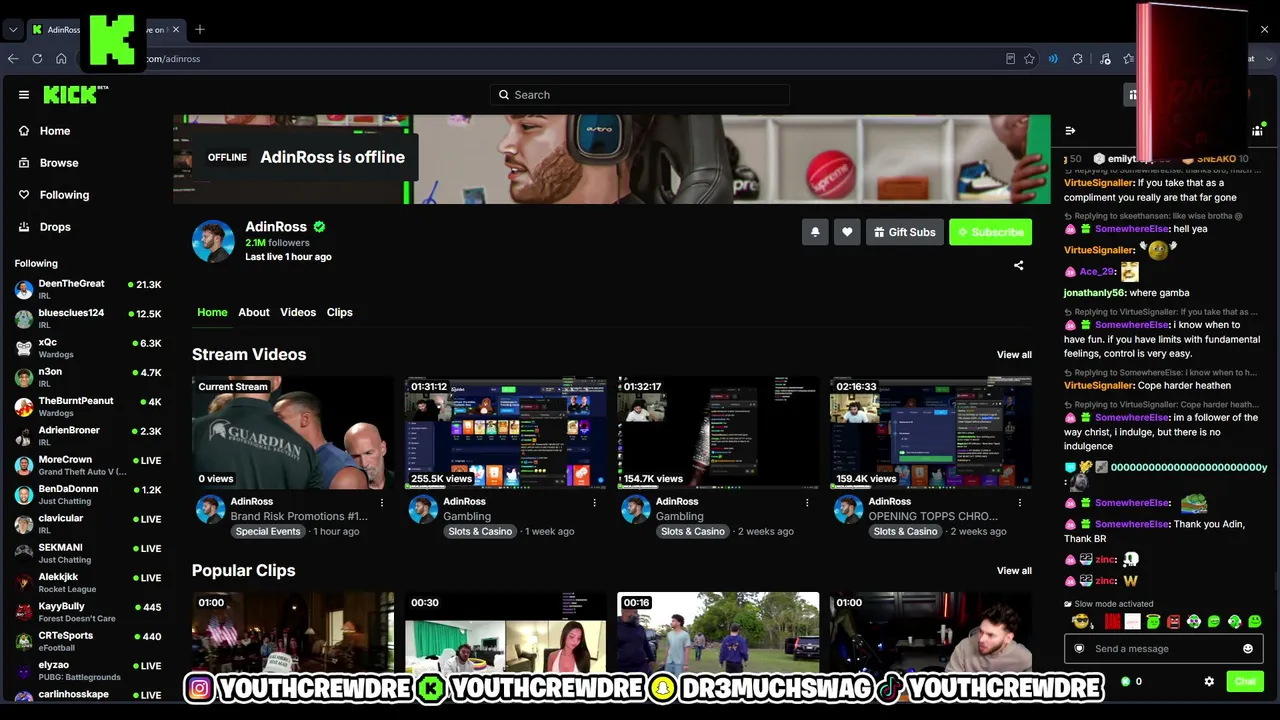Switch to the Clips channel tab
1280x720 pixels.
pos(340,312)
